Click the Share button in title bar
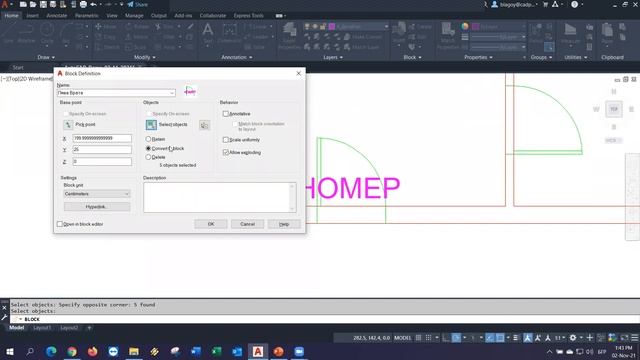The image size is (640, 360). coord(138,4)
